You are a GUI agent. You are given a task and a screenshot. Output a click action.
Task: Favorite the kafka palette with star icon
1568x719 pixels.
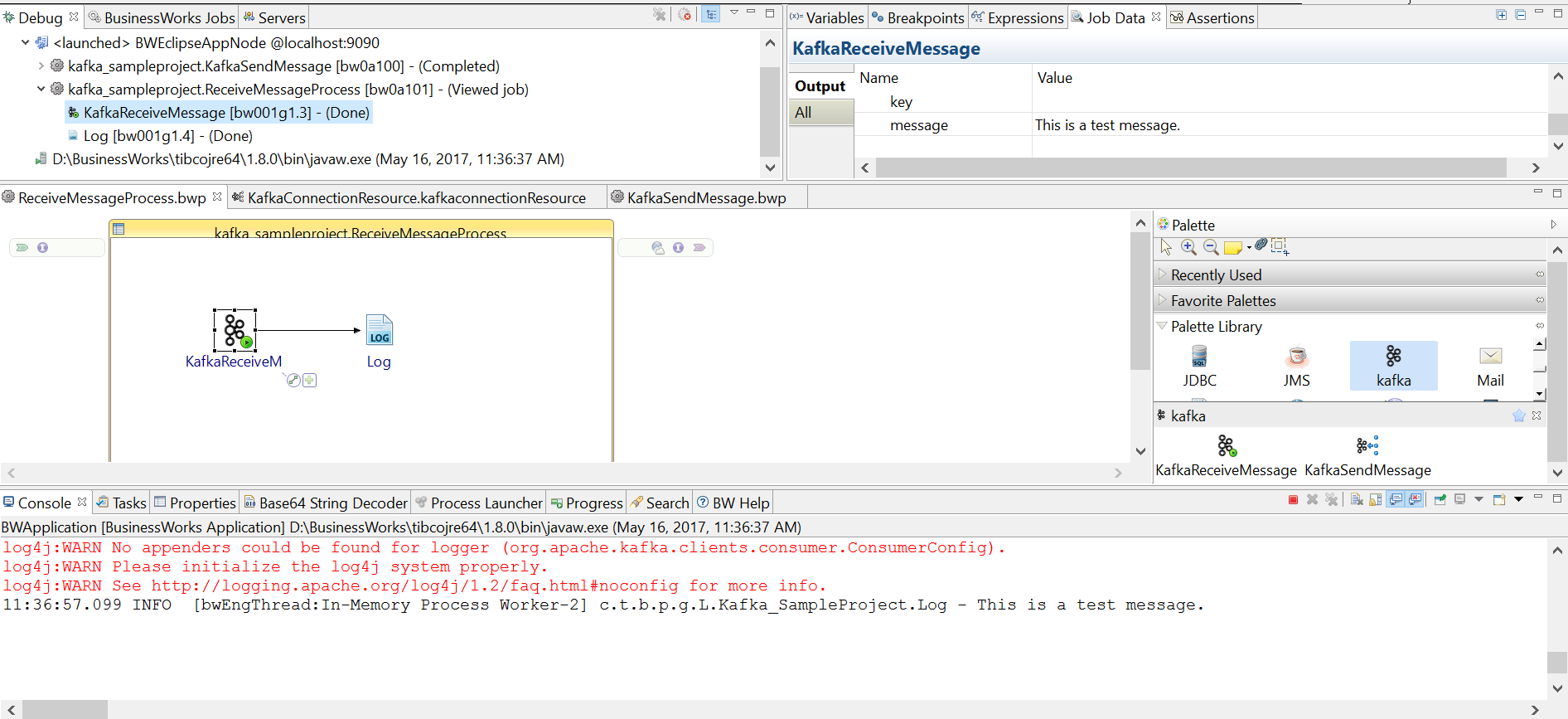(x=1518, y=416)
